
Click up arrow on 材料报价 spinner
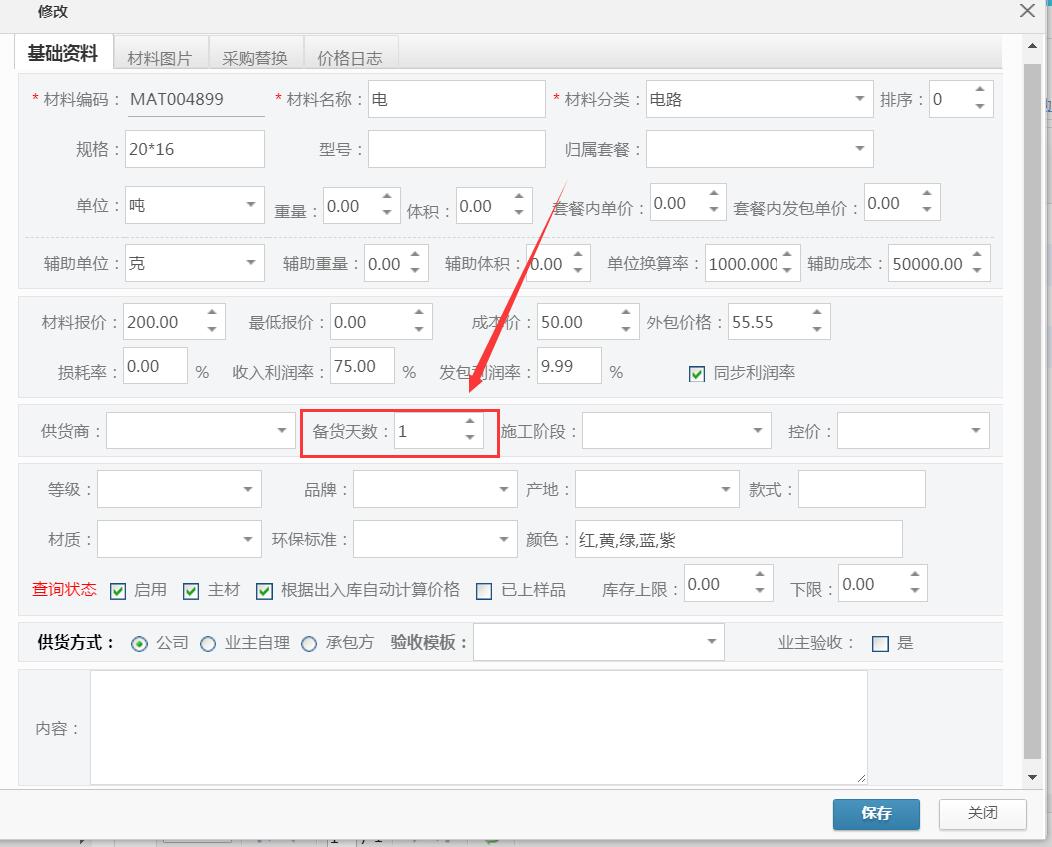point(212,314)
